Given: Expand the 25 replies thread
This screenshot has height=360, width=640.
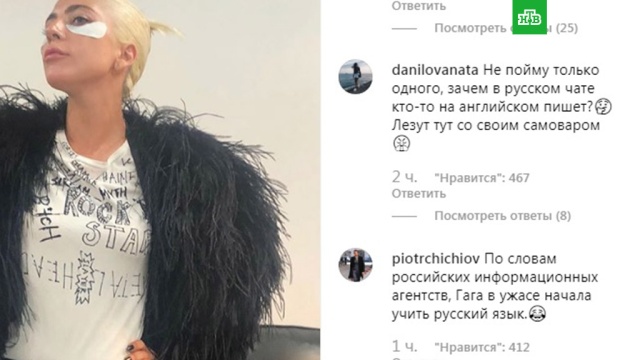Looking at the screenshot, I should (506, 28).
